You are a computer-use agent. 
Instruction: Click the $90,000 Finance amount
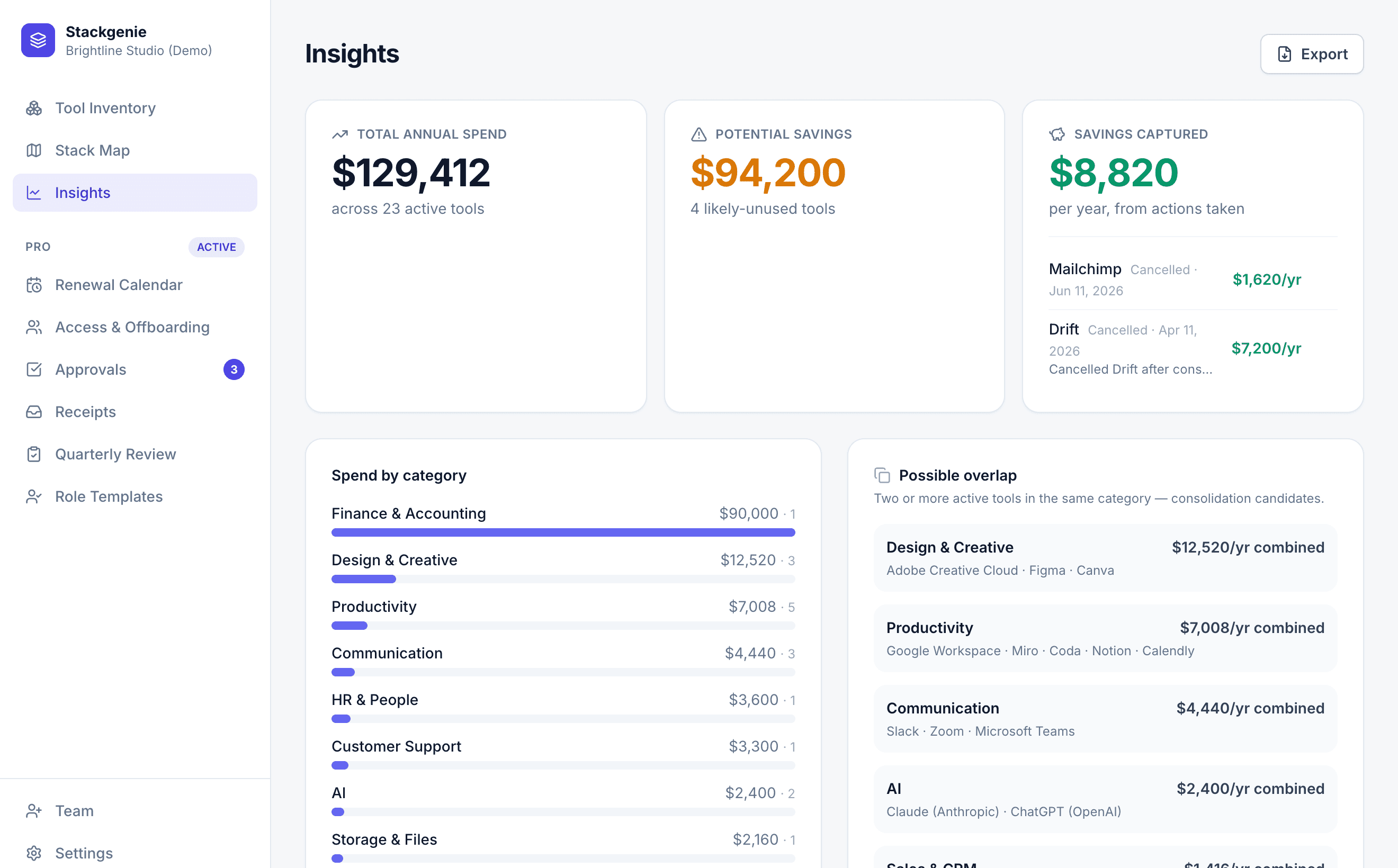[x=748, y=513]
